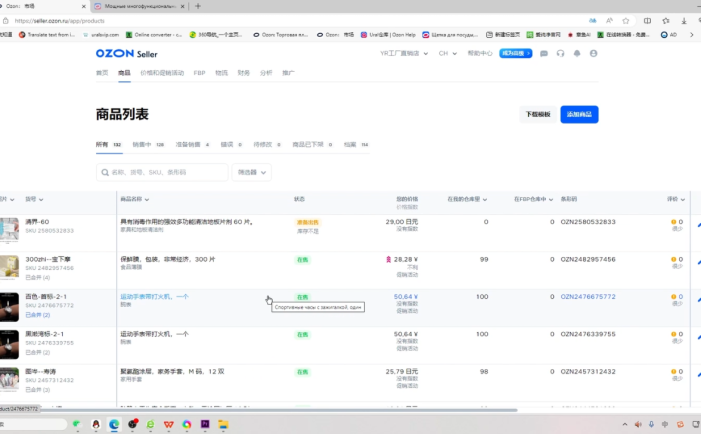Open the 财务 finance menu
701x434 pixels.
coord(243,73)
